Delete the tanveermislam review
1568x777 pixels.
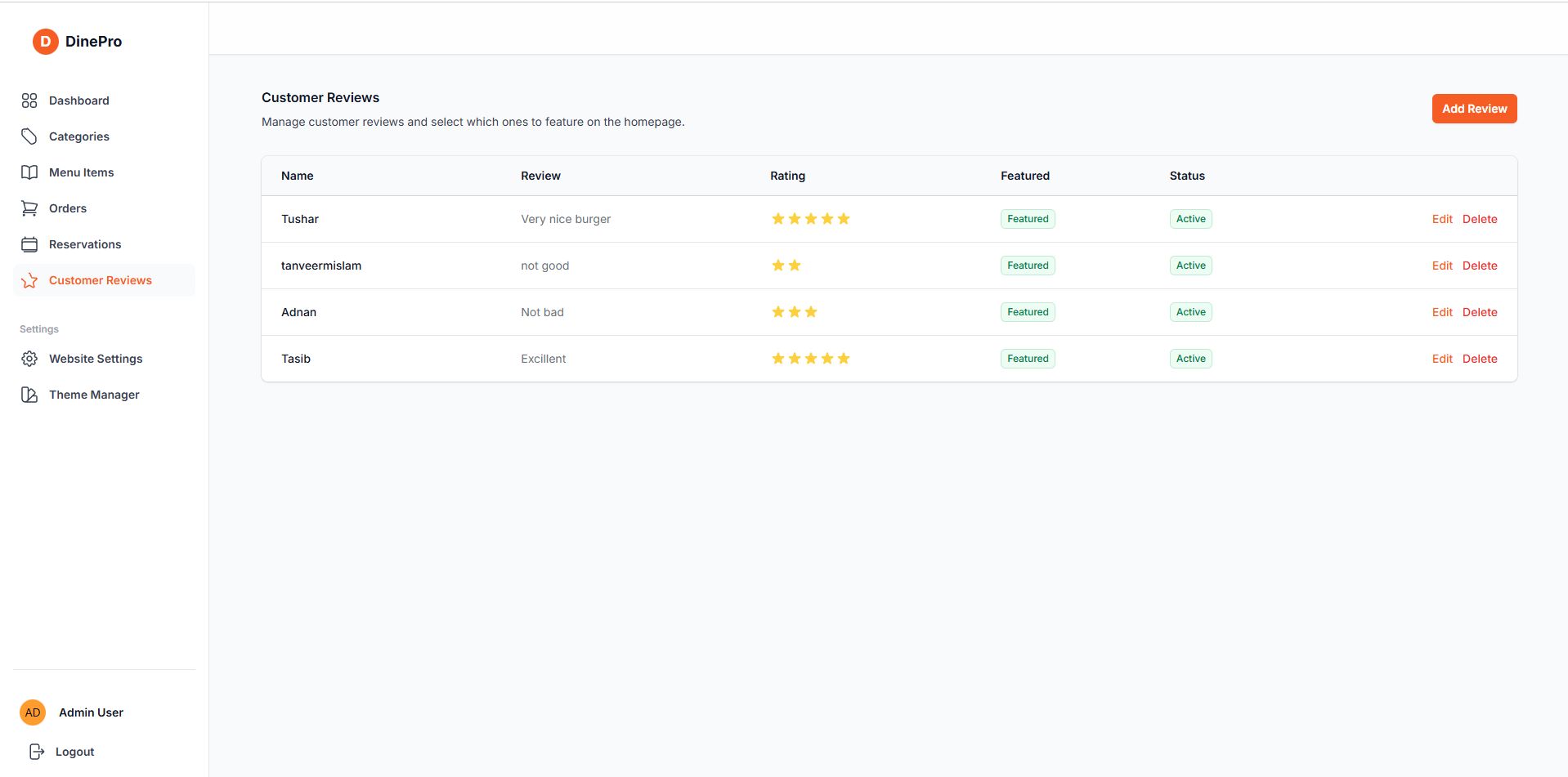pyautogui.click(x=1480, y=266)
